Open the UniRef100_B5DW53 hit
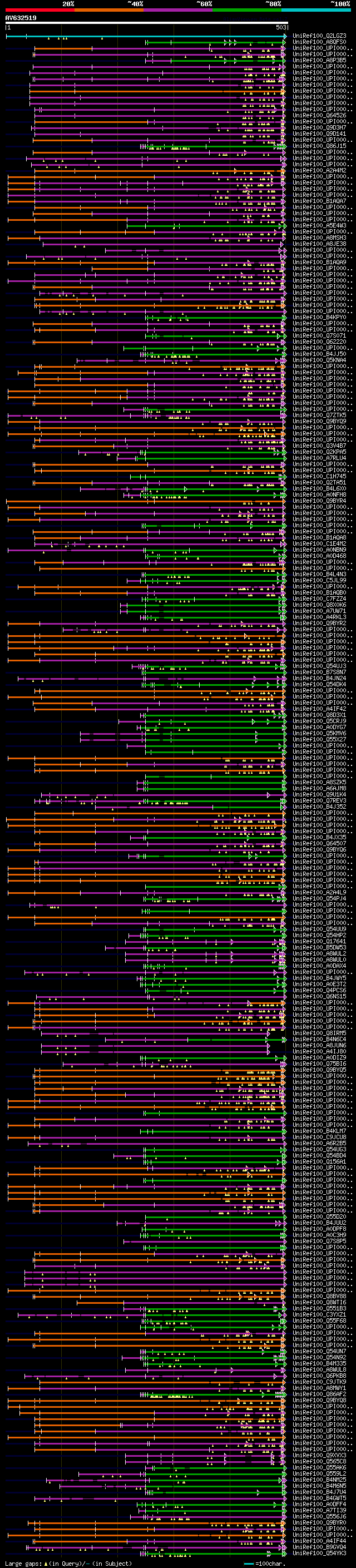This screenshot has height=1568, width=356. 319,947
